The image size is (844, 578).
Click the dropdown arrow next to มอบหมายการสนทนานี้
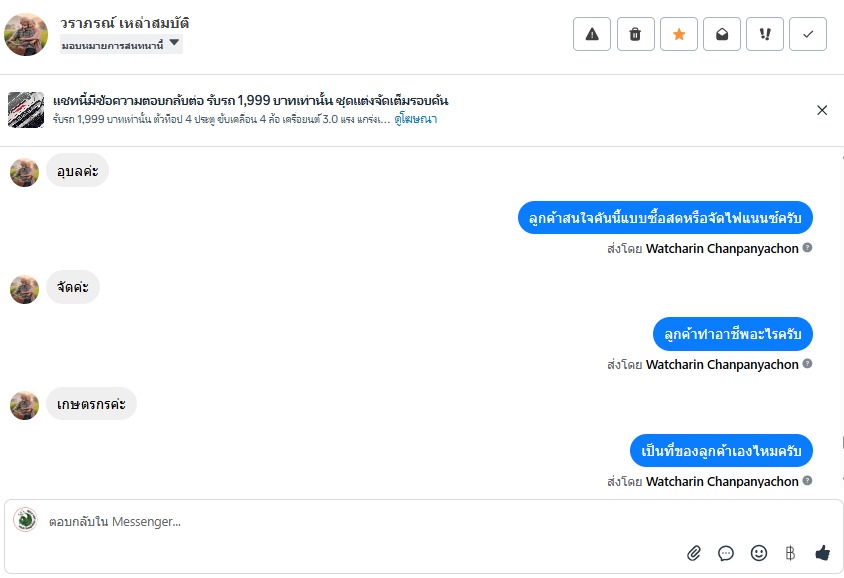click(174, 43)
